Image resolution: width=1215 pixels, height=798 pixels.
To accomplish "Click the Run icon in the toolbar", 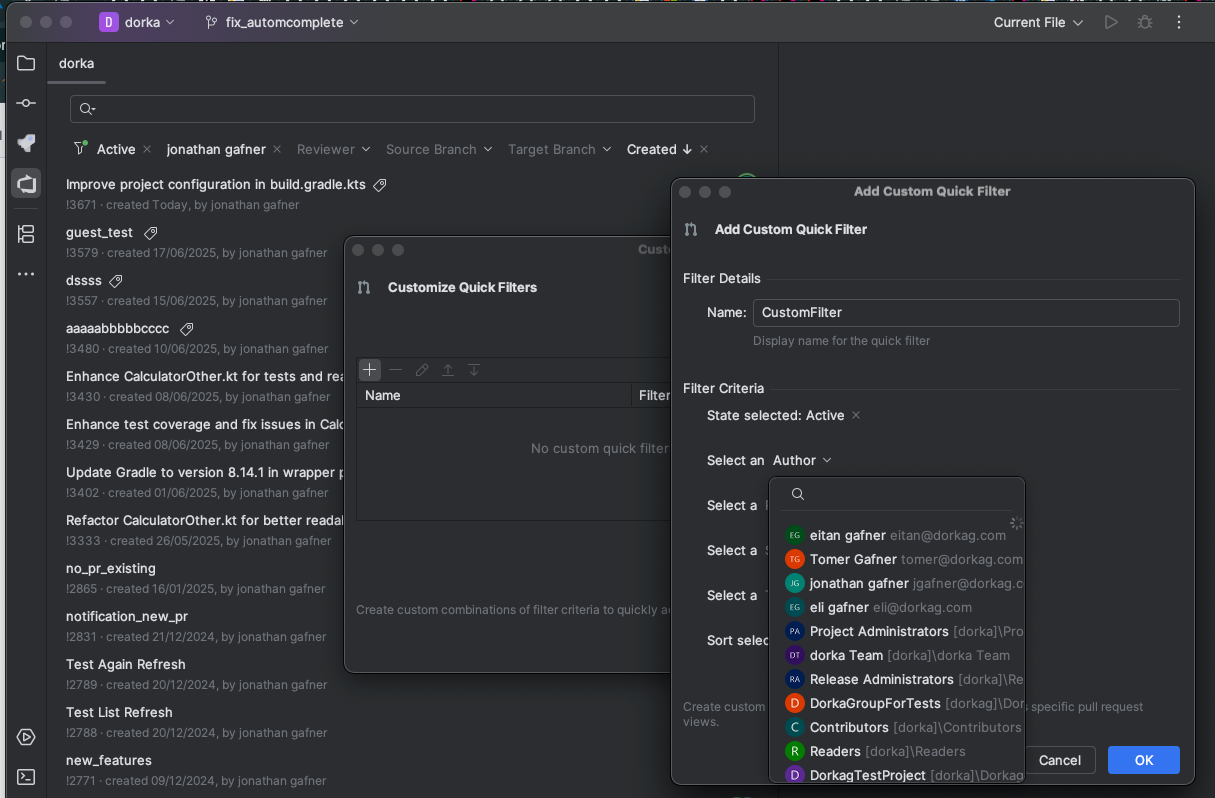I will 1111,22.
